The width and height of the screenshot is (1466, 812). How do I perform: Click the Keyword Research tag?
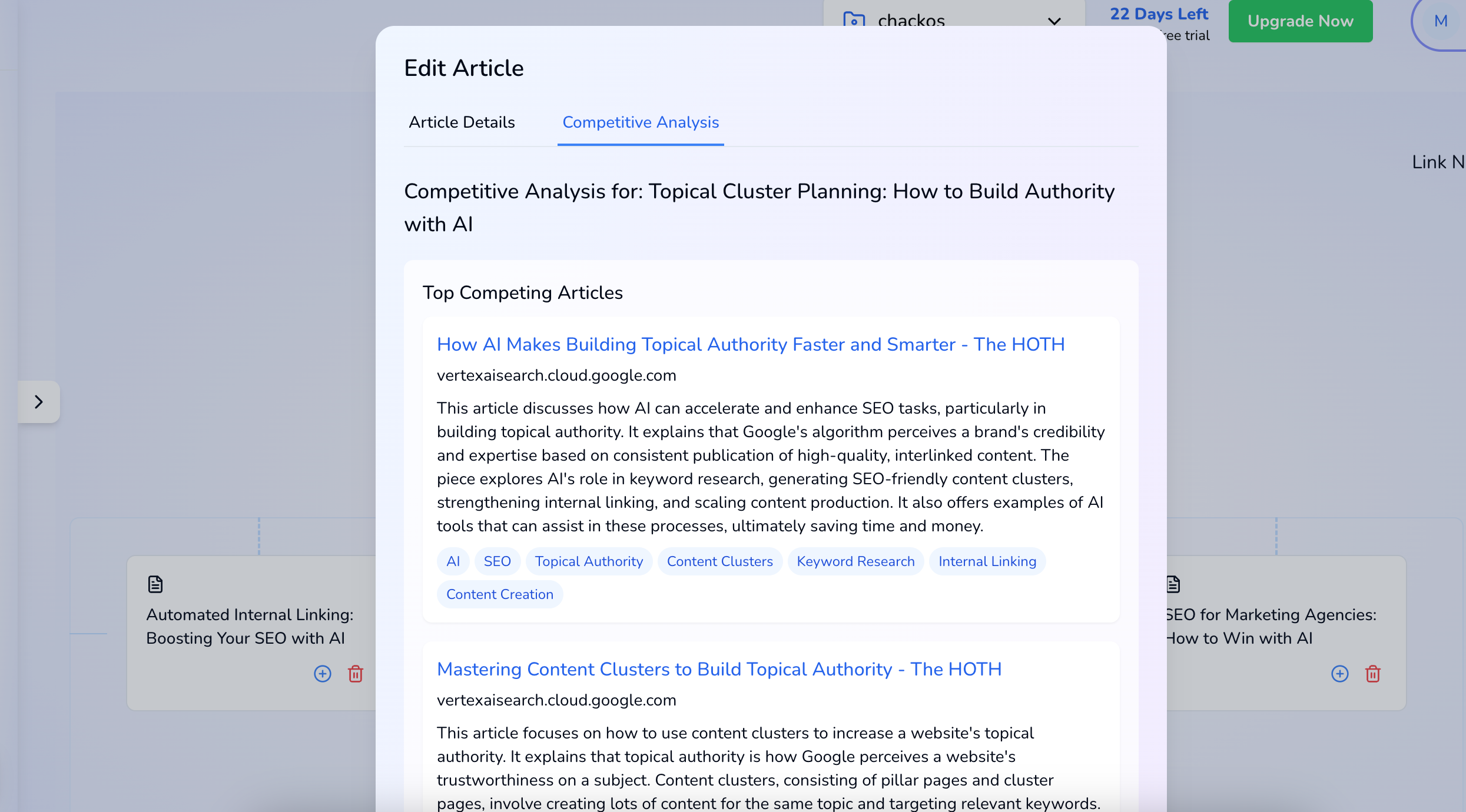click(x=855, y=561)
